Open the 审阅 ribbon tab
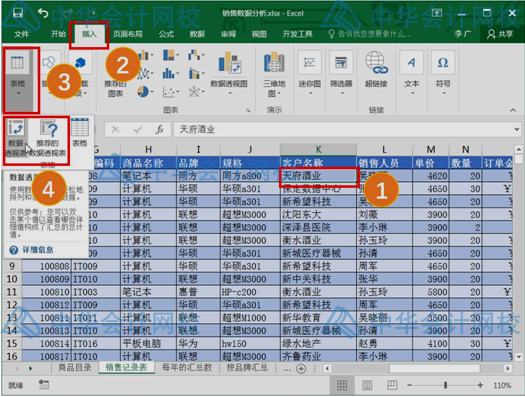Image resolution: width=525 pixels, height=397 pixels. click(x=228, y=34)
